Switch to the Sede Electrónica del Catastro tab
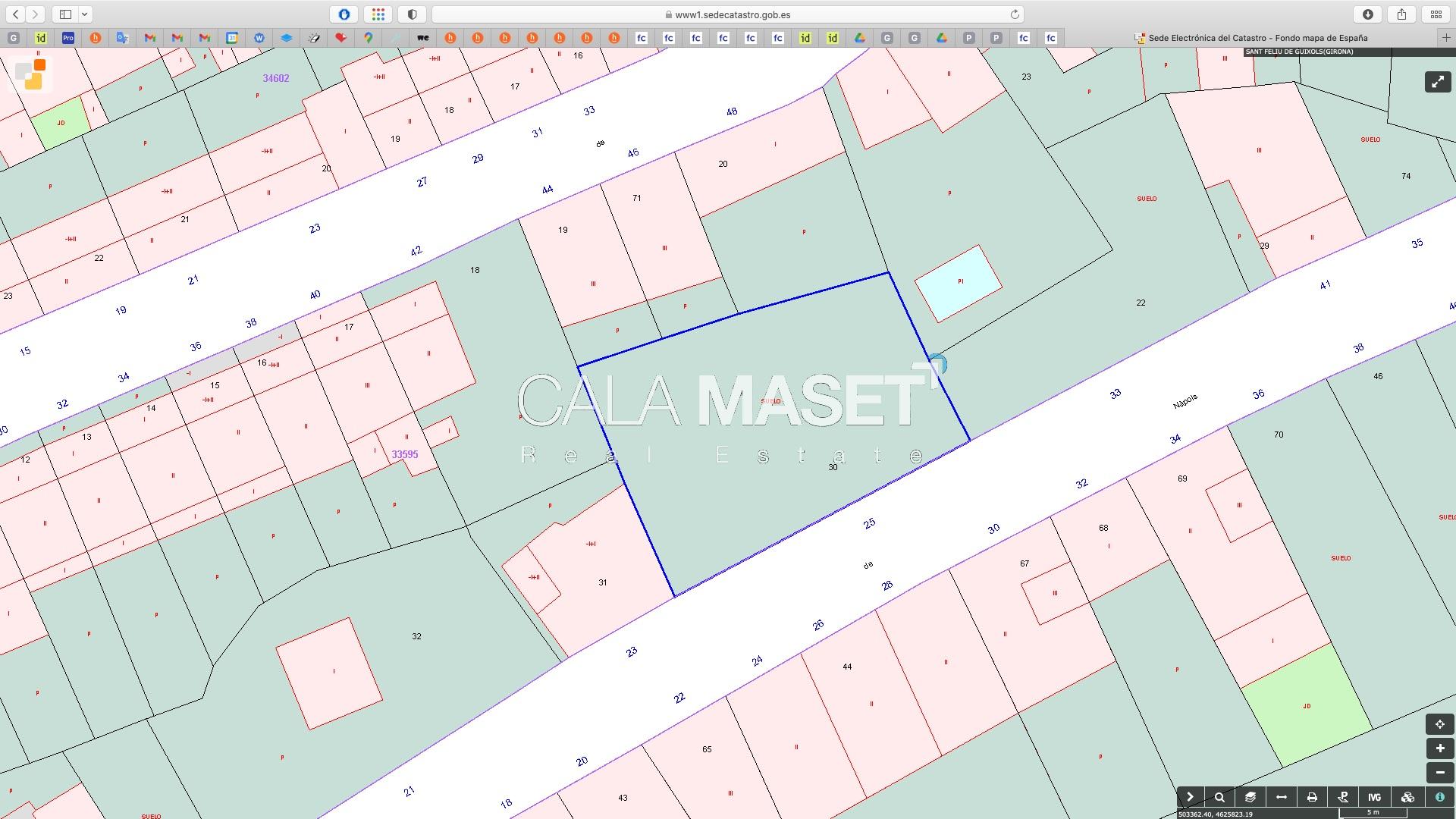The width and height of the screenshot is (1456, 819). (1251, 38)
